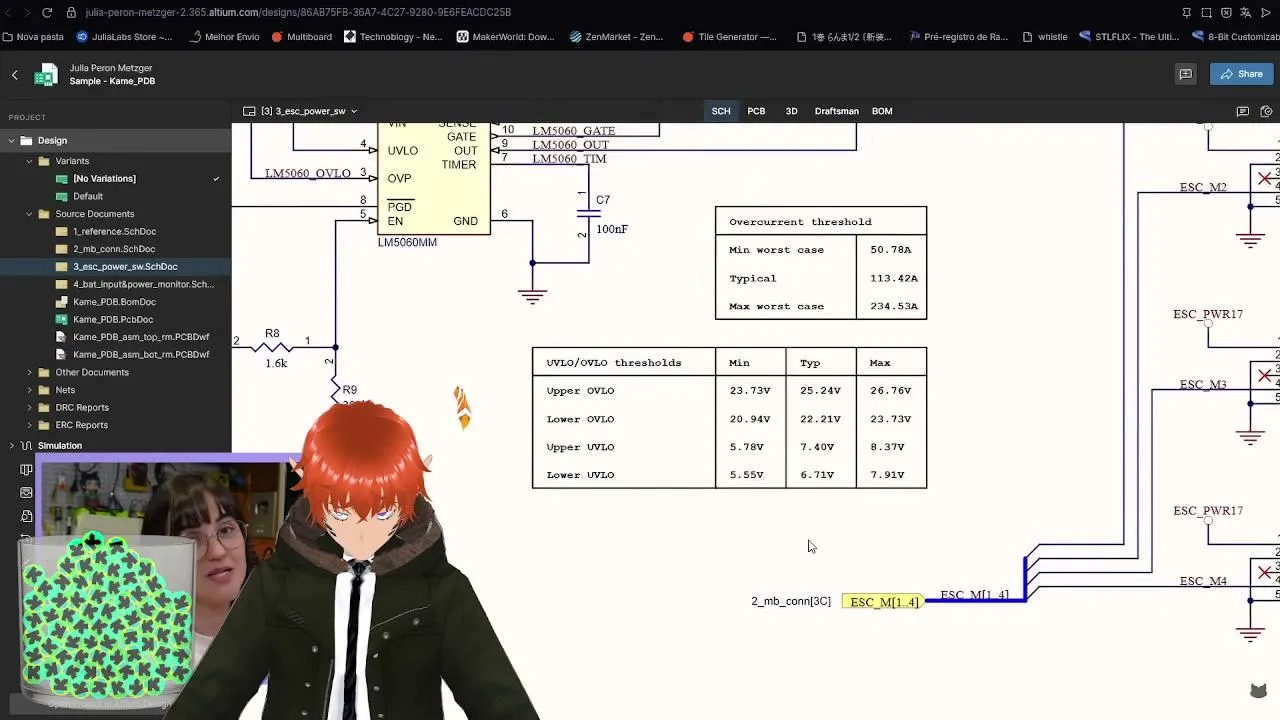Image resolution: width=1280 pixels, height=720 pixels.
Task: Click the screen capture icon in the browser toolbar
Action: 1206,13
